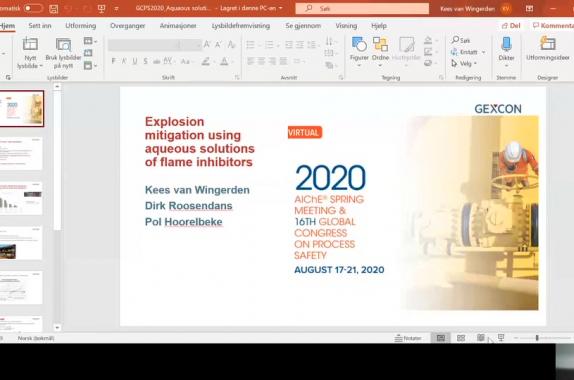
Task: Switch to slide sorter view icon
Action: click(x=461, y=338)
